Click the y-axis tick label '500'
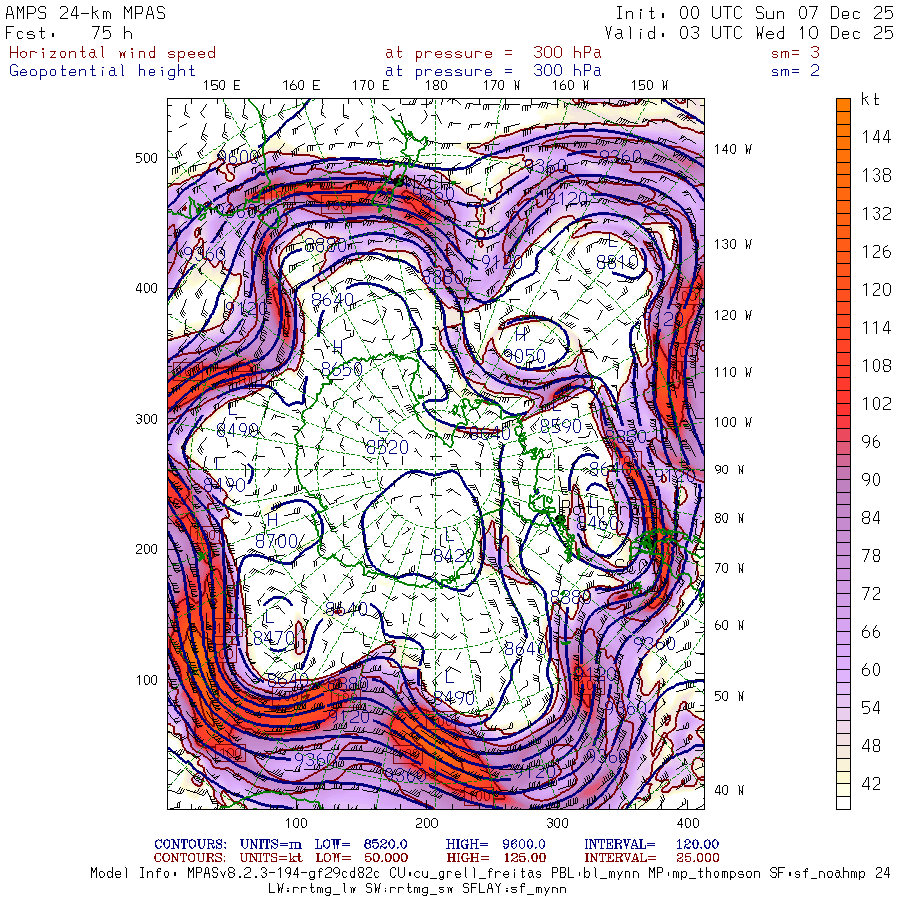900x900 pixels. pos(146,158)
